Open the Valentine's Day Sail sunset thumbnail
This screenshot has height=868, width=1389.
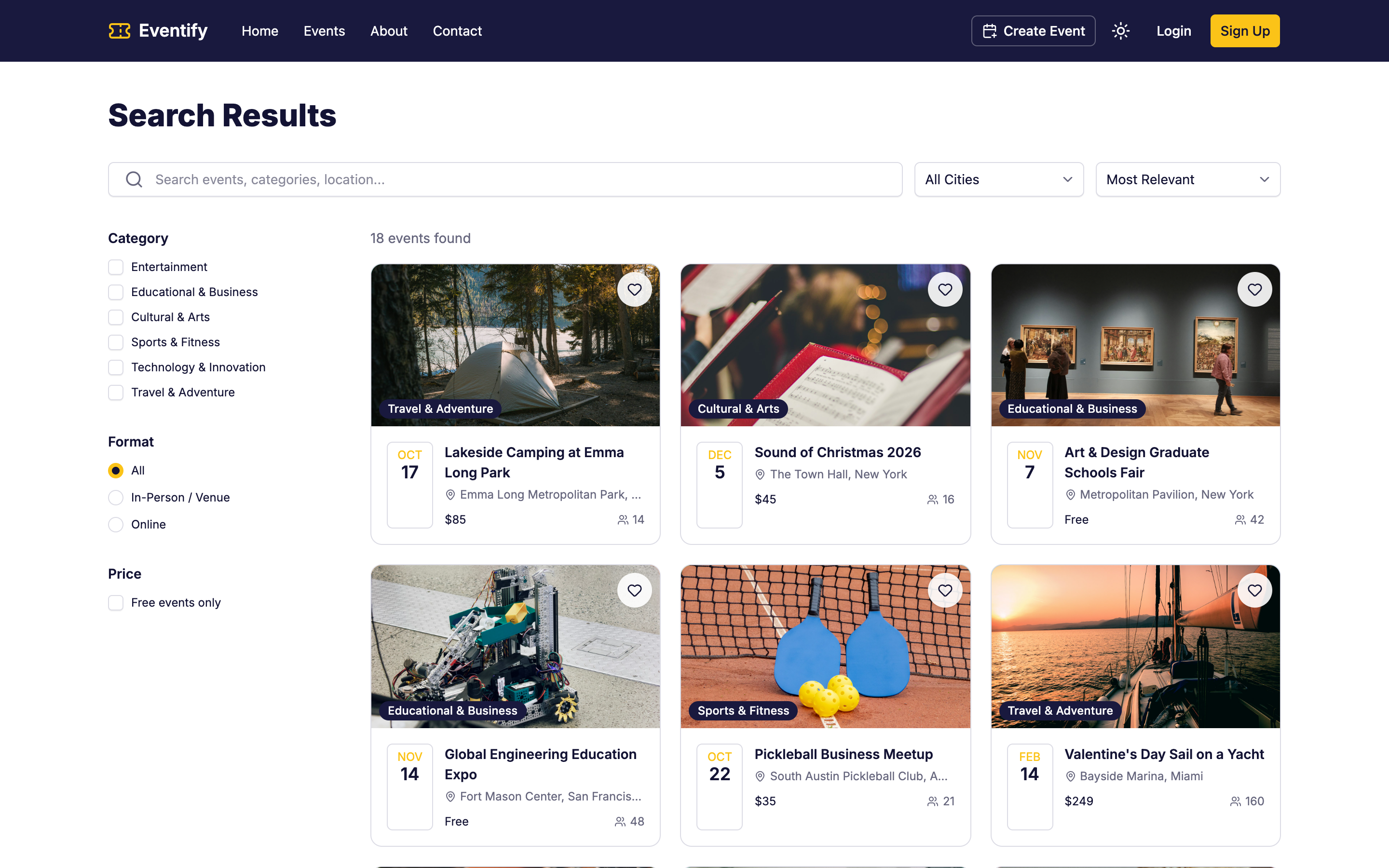1135,647
